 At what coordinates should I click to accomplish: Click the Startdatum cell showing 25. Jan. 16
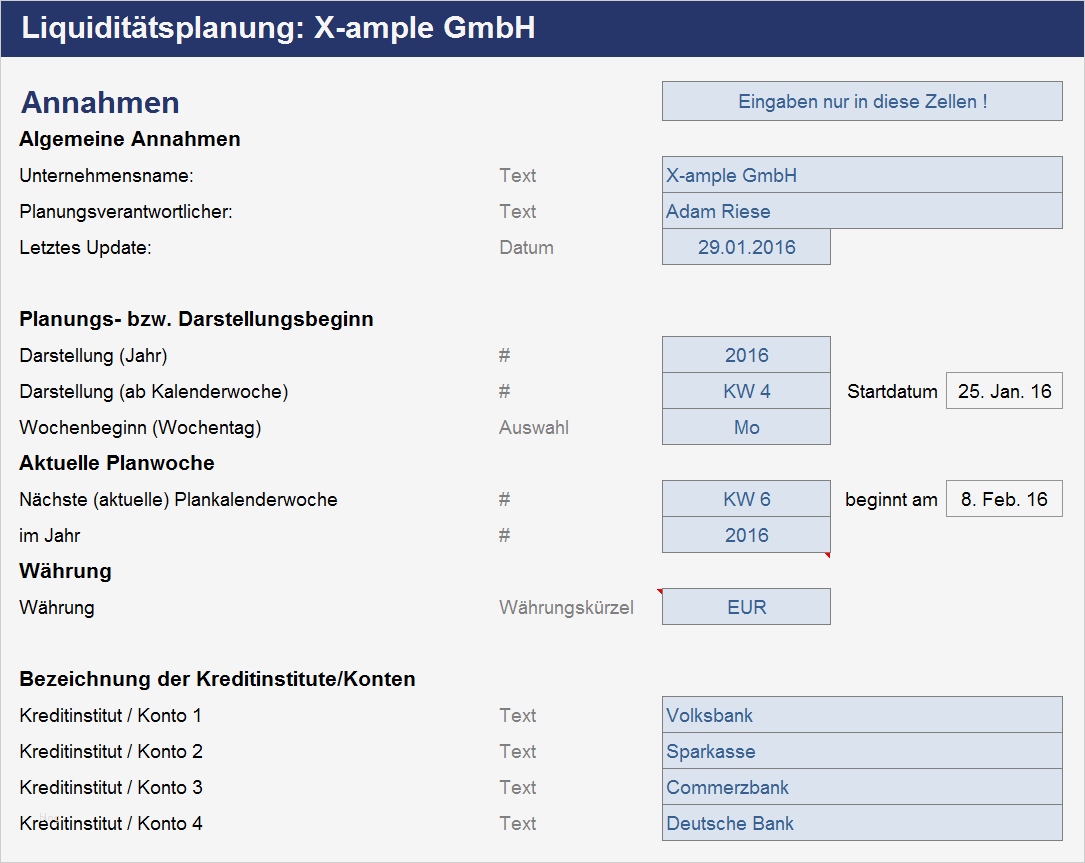(x=1004, y=391)
